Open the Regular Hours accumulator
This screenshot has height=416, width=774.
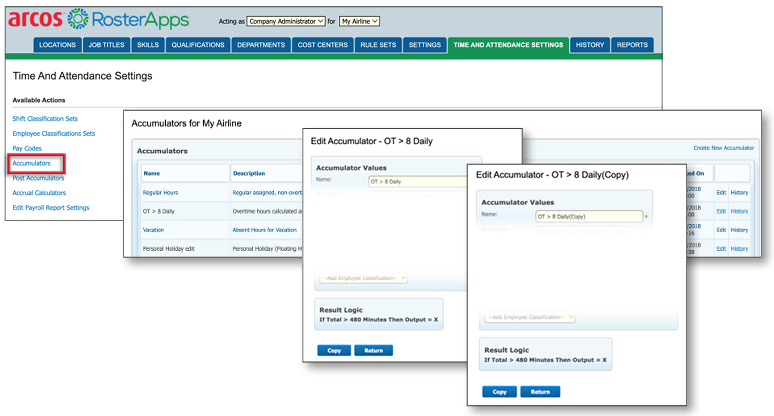tap(160, 192)
